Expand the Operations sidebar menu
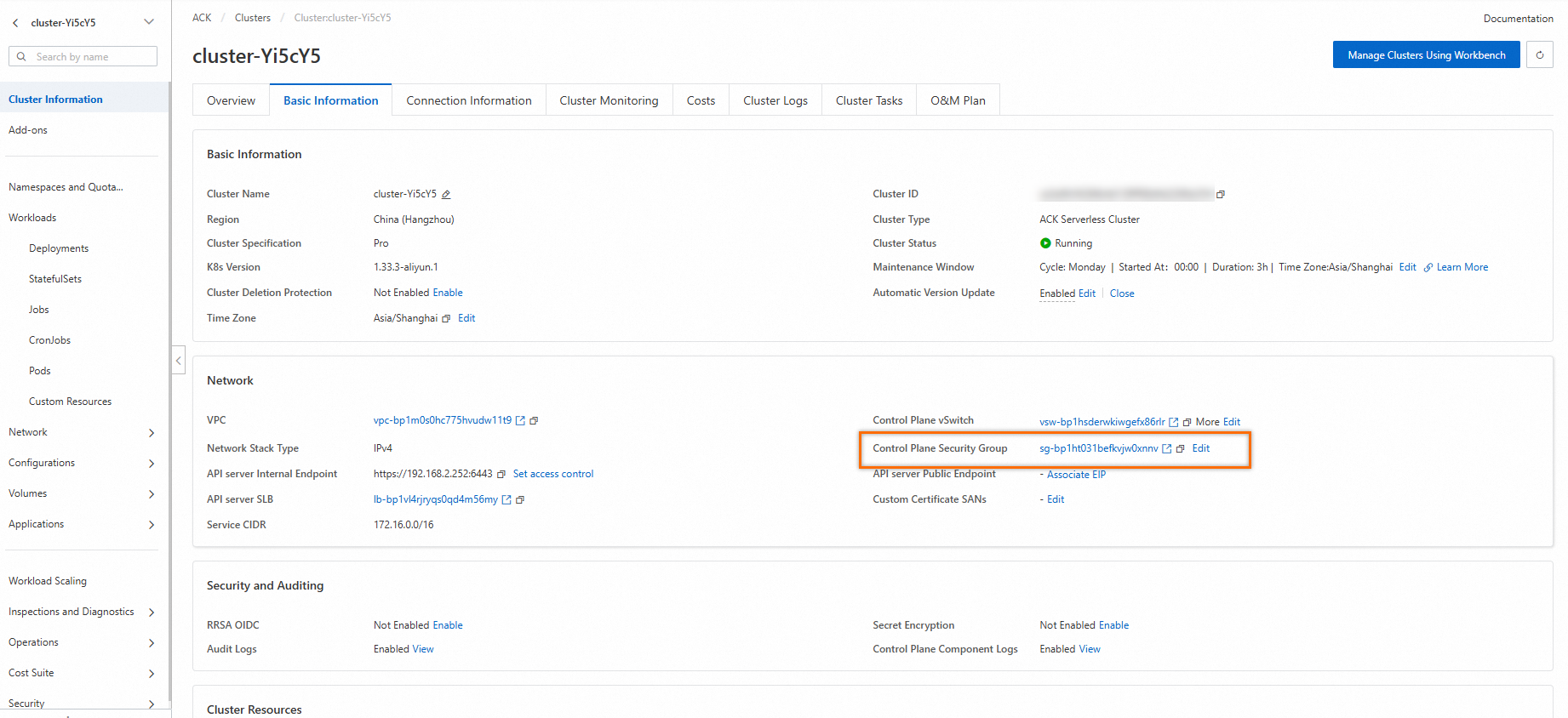This screenshot has width=1568, height=718. pyautogui.click(x=152, y=643)
